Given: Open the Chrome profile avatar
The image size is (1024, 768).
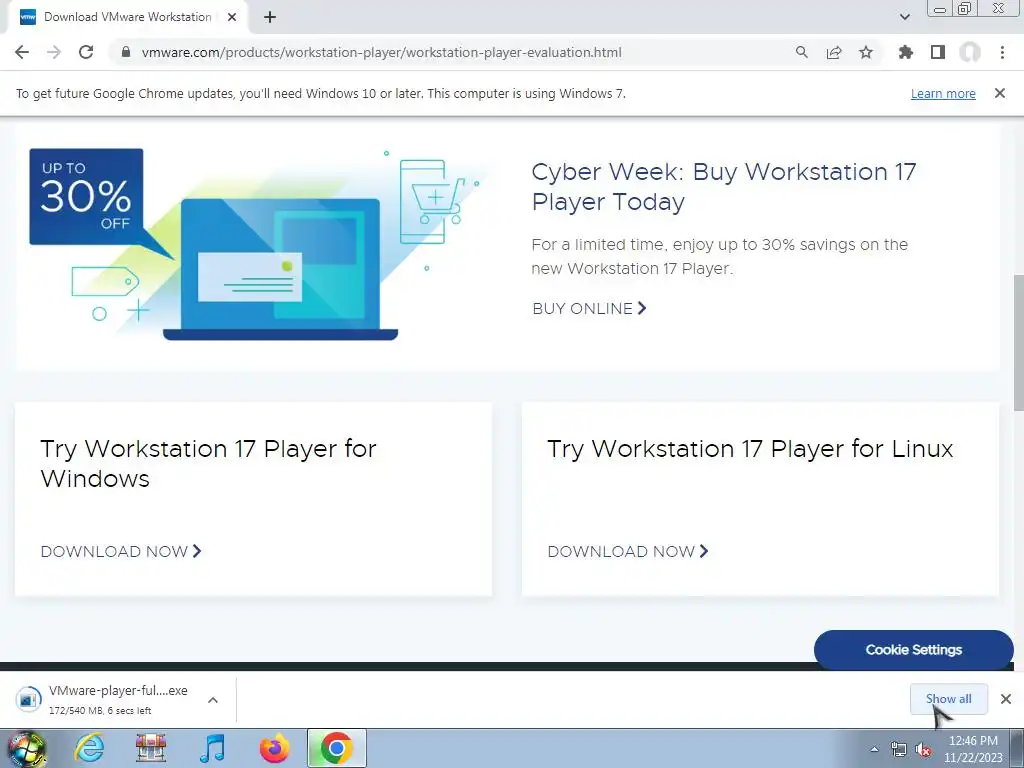Looking at the screenshot, I should (x=970, y=52).
